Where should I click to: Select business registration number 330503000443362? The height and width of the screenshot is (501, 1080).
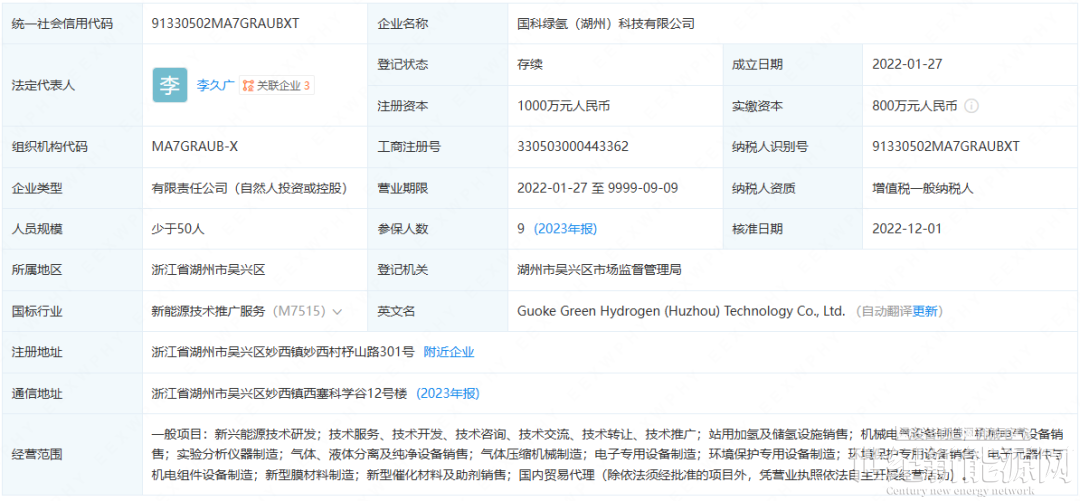[573, 147]
